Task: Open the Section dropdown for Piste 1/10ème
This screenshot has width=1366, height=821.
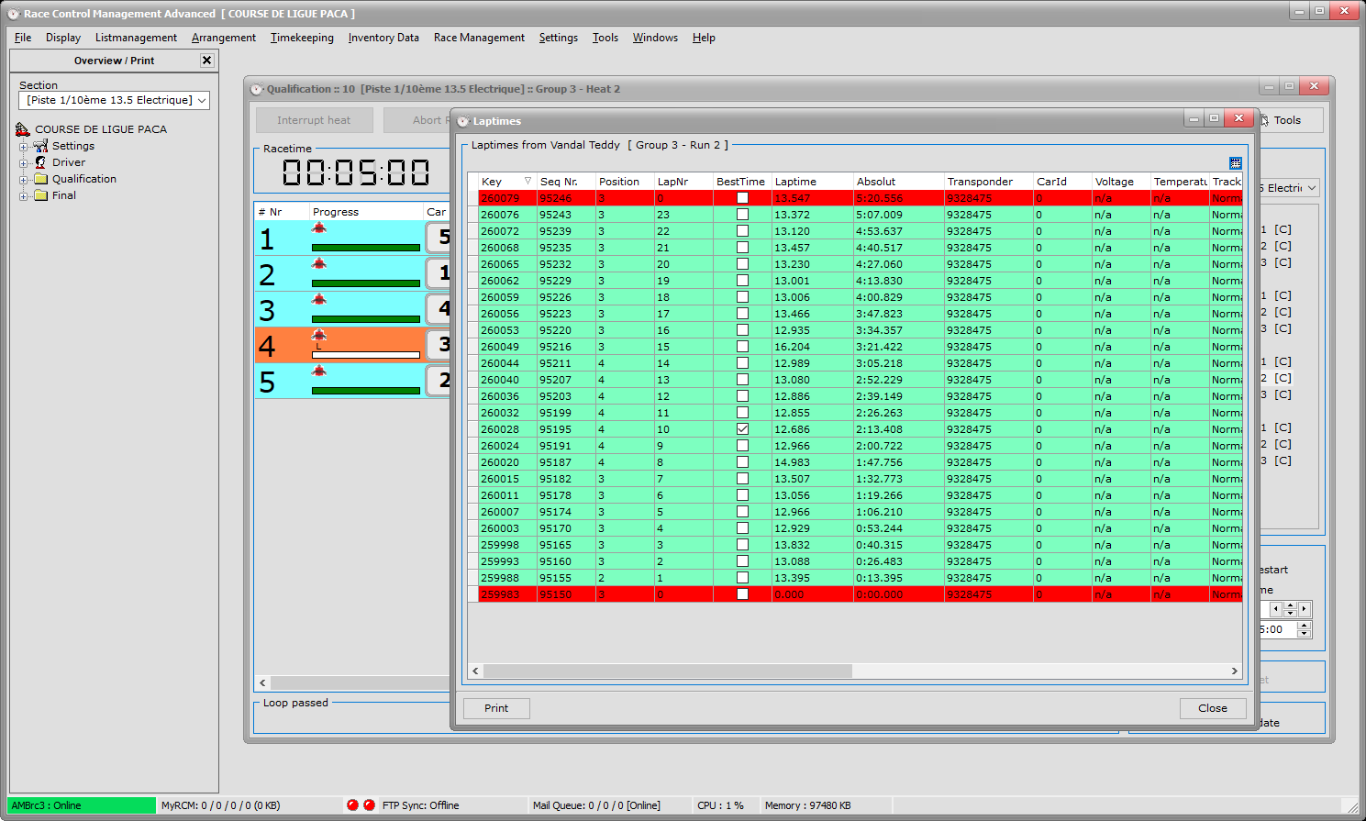Action: click(x=201, y=100)
